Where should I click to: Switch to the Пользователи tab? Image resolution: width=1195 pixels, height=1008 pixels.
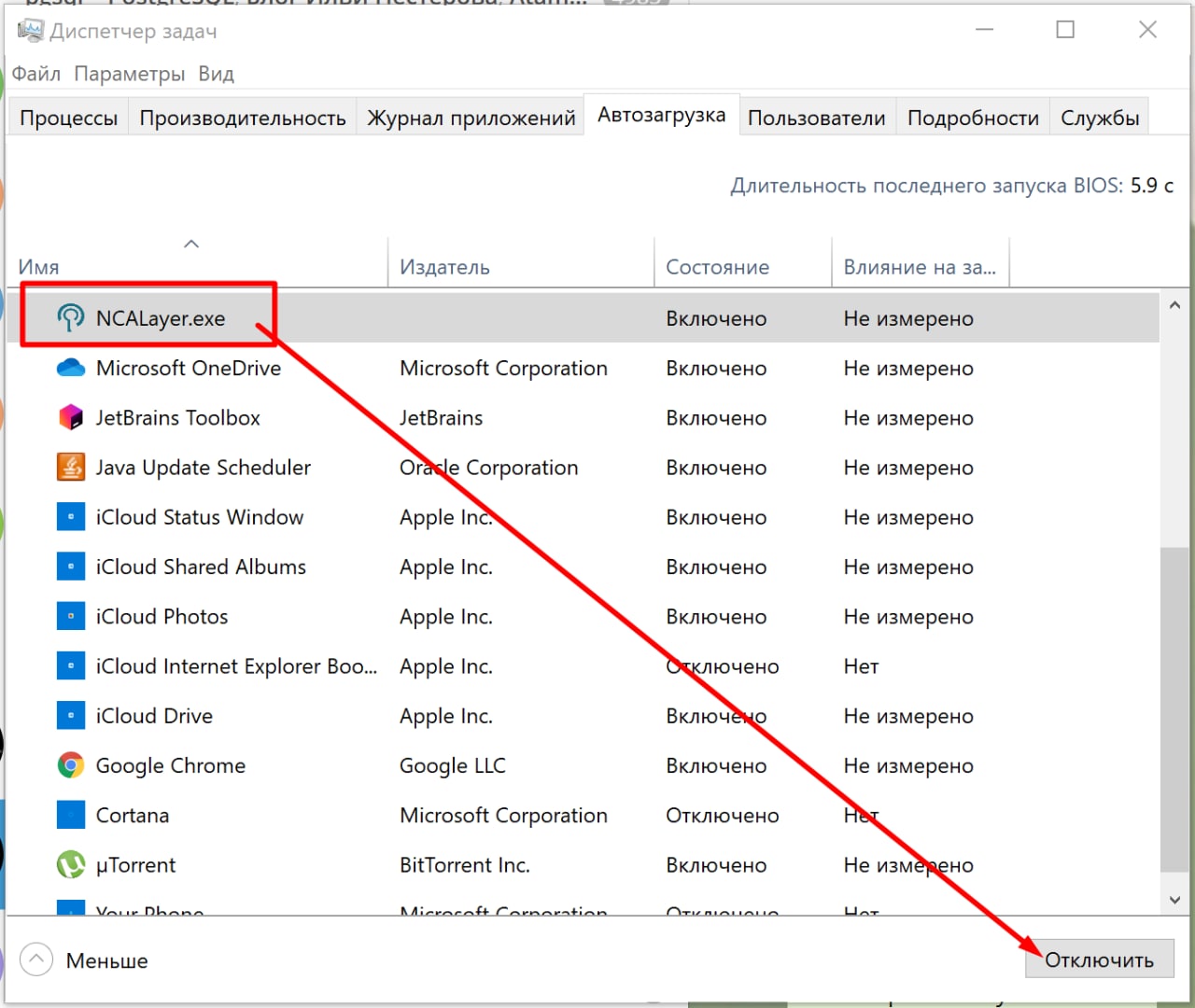click(x=817, y=118)
